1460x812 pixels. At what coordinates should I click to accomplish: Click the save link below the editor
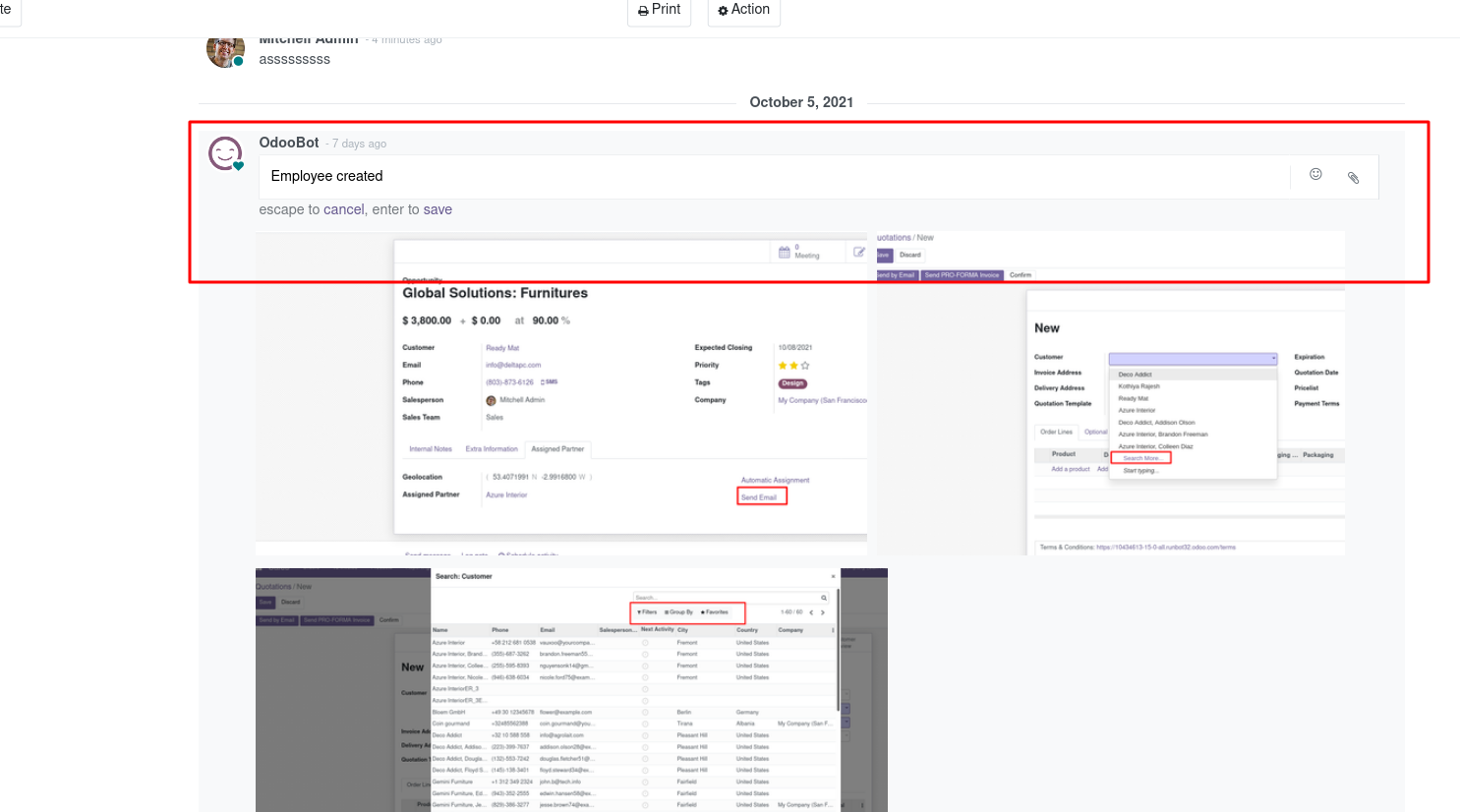pos(438,209)
